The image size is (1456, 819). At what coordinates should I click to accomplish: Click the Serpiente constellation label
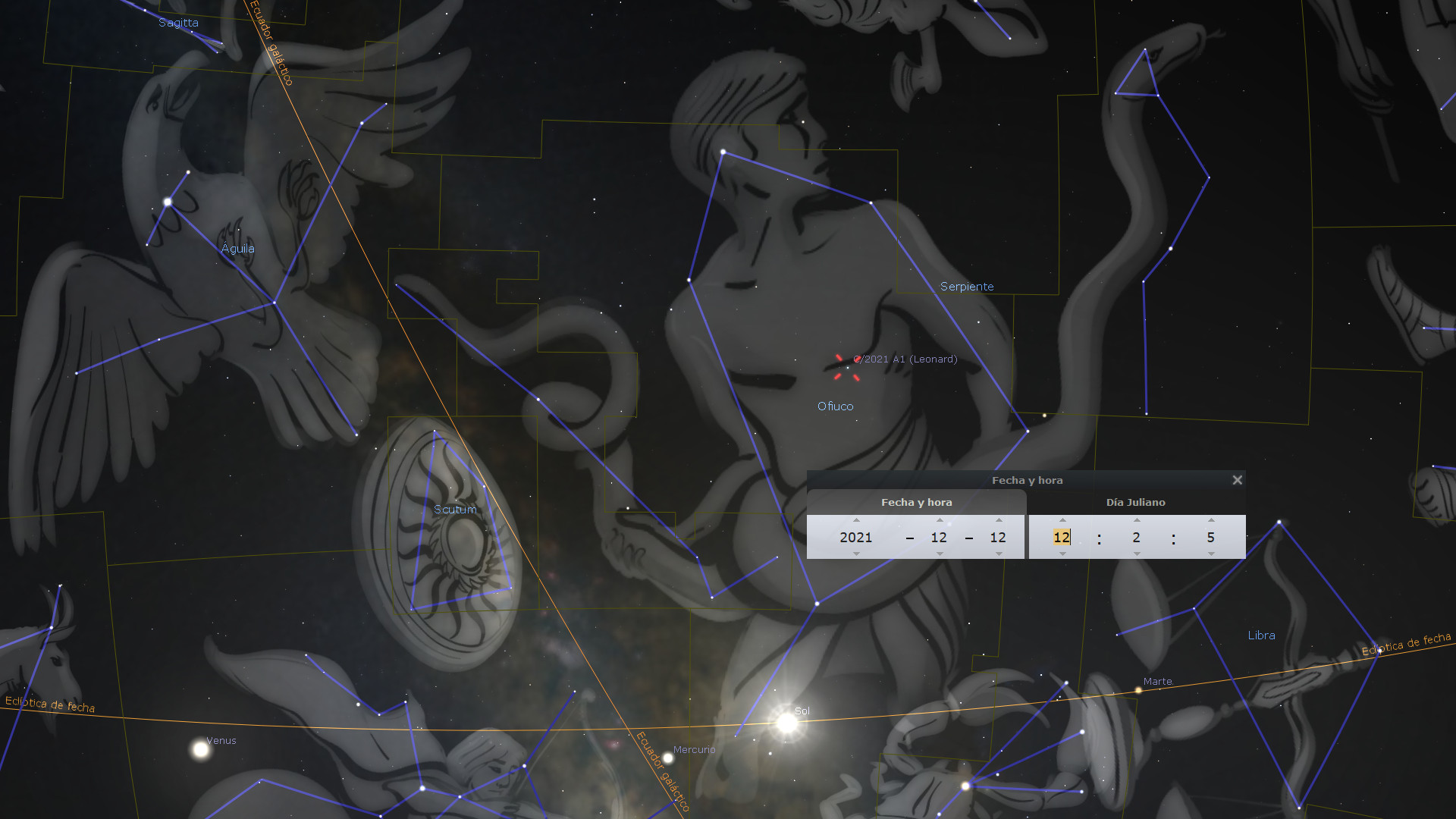coord(967,287)
